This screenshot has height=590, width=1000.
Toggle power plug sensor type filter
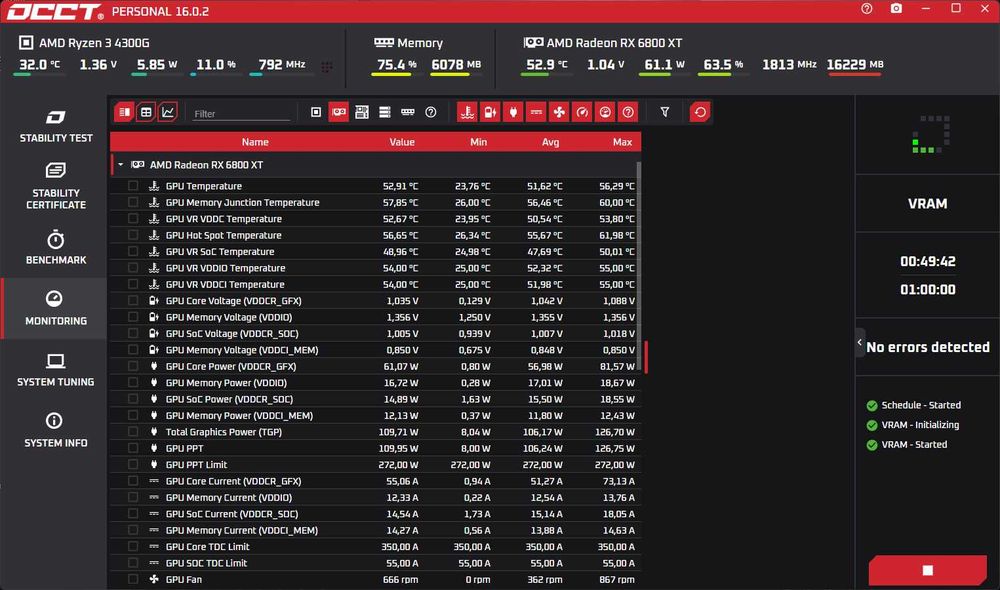pyautogui.click(x=513, y=112)
